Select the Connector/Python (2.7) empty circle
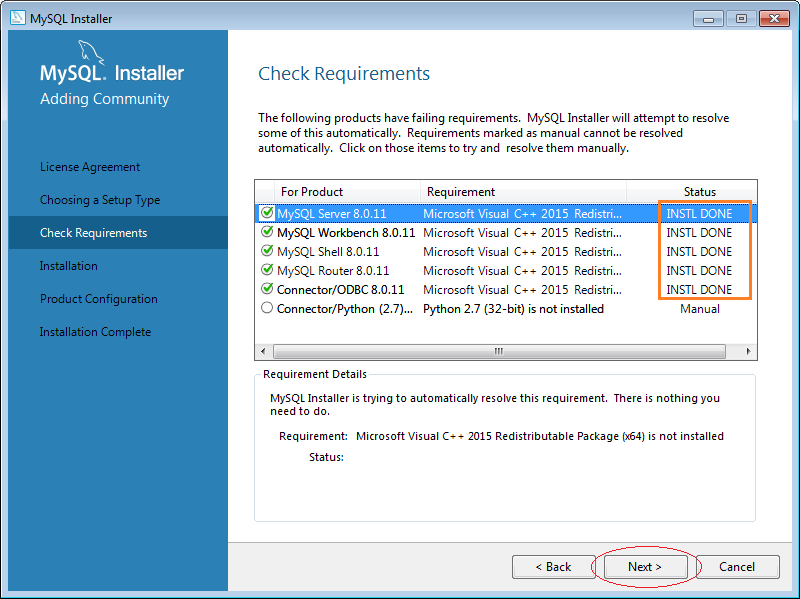The height and width of the screenshot is (599, 800). point(267,308)
